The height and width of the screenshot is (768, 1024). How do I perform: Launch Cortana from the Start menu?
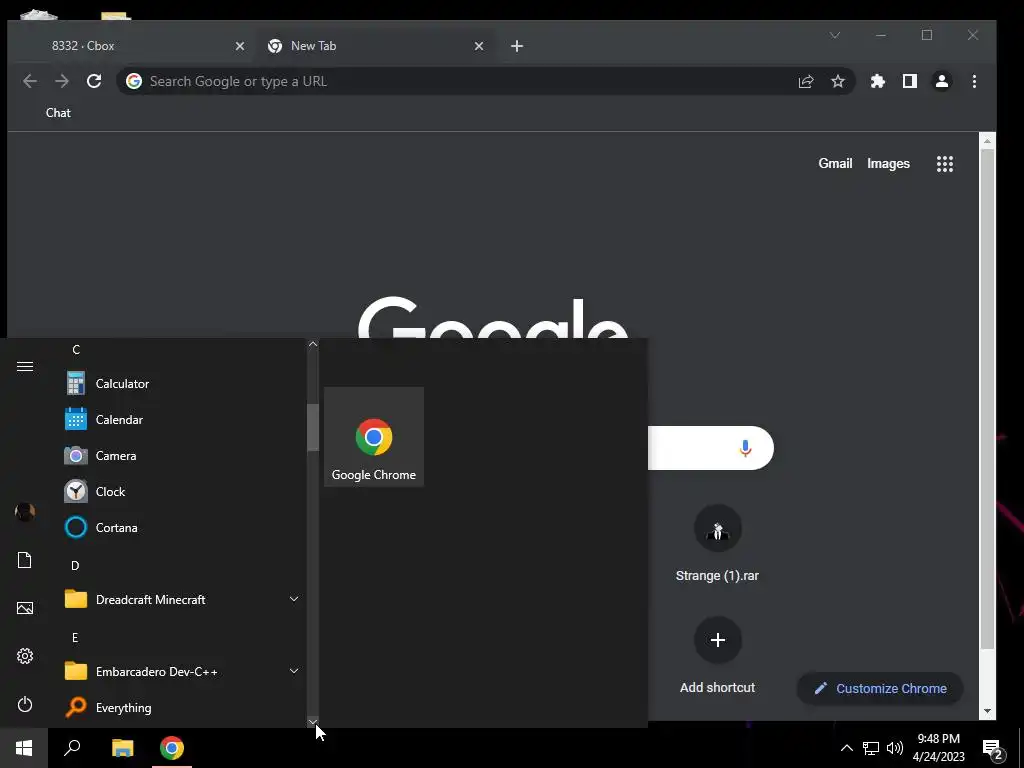[182, 527]
